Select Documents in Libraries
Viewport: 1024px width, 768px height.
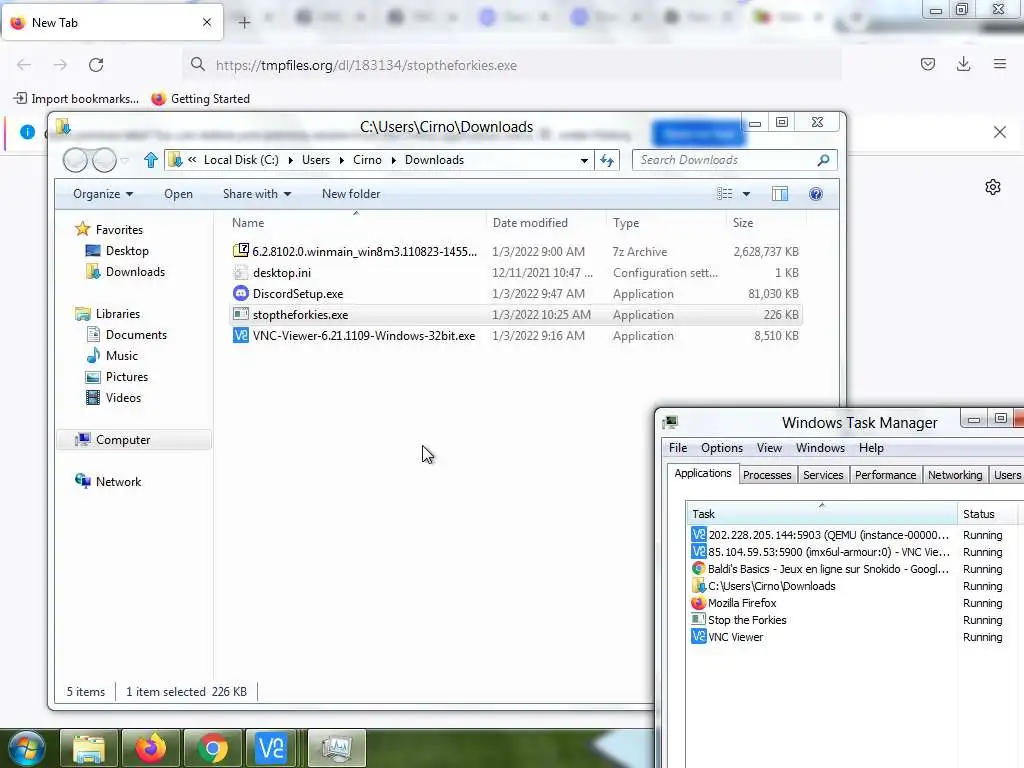(127, 335)
